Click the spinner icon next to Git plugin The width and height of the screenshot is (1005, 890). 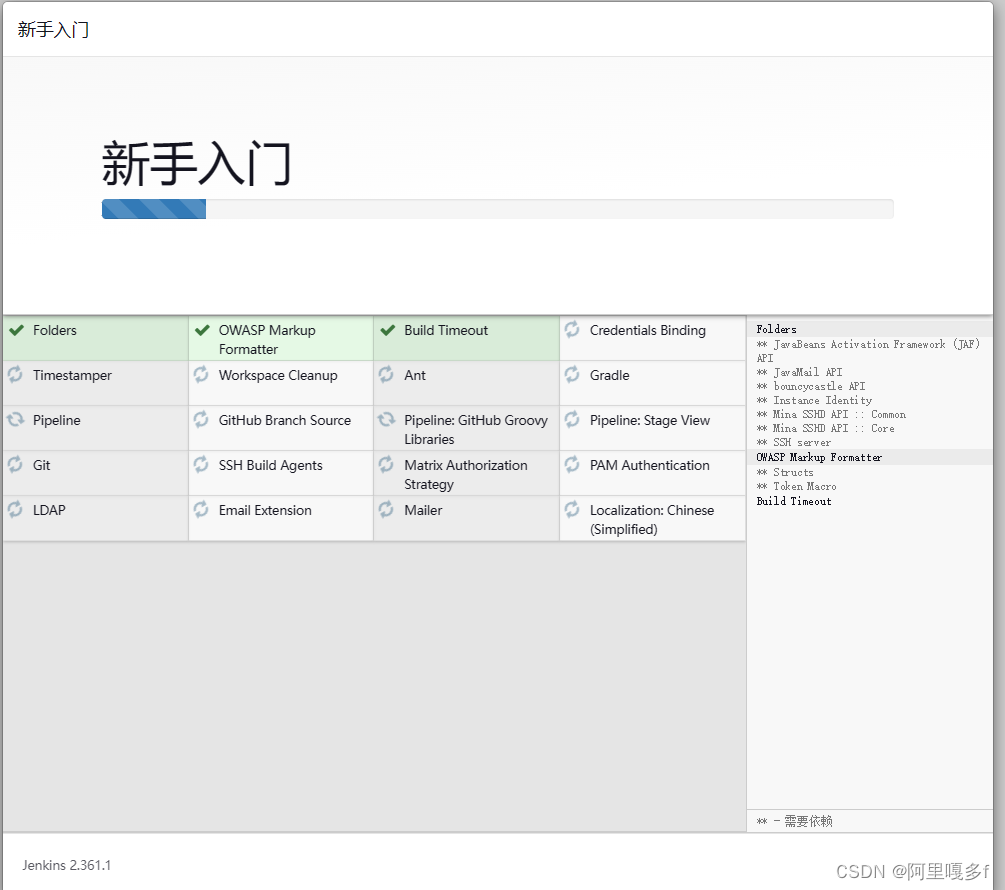pos(17,465)
